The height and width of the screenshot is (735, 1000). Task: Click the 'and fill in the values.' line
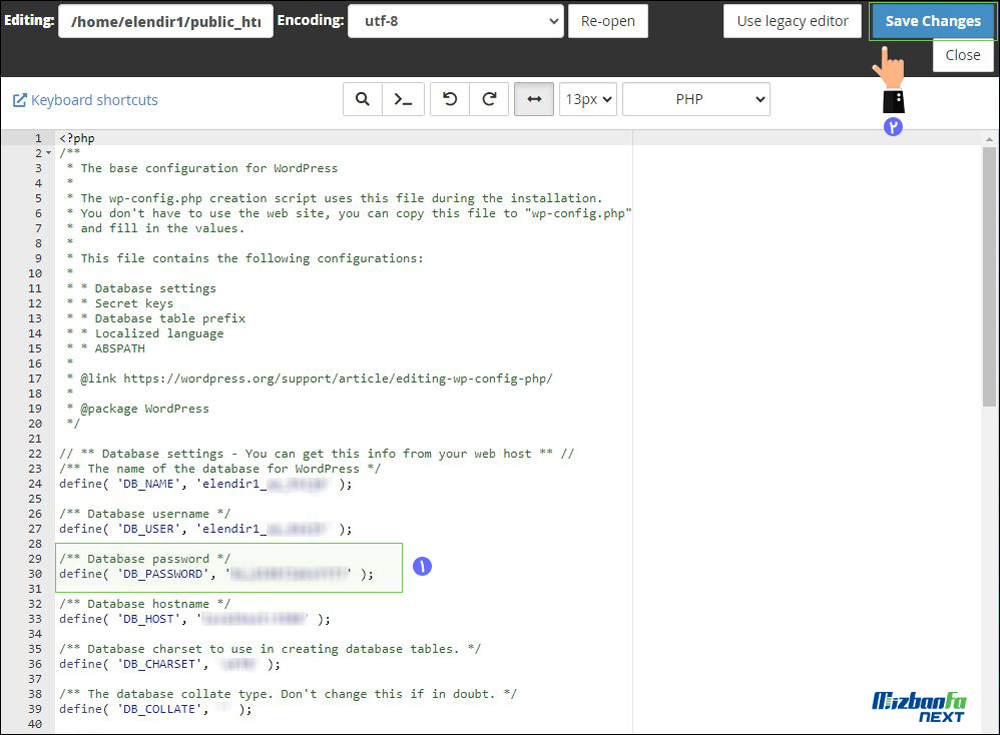tap(156, 228)
